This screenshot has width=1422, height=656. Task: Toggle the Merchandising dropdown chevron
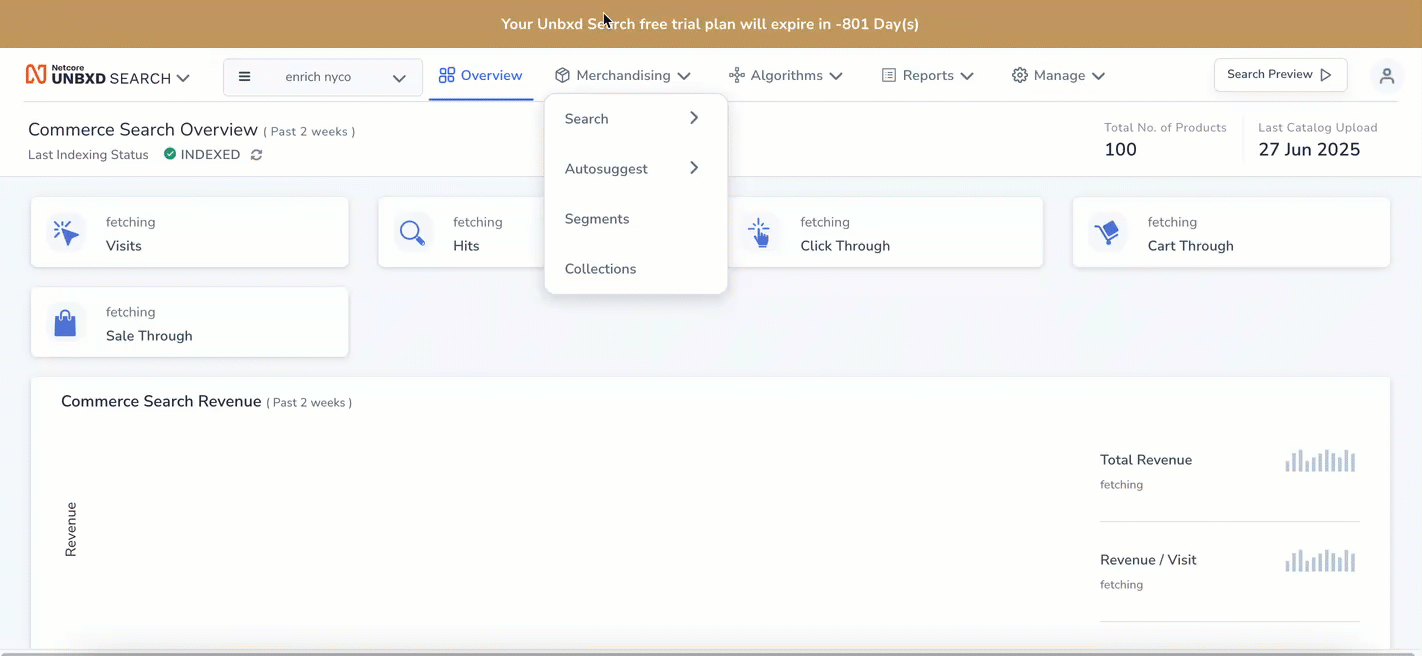coord(684,76)
